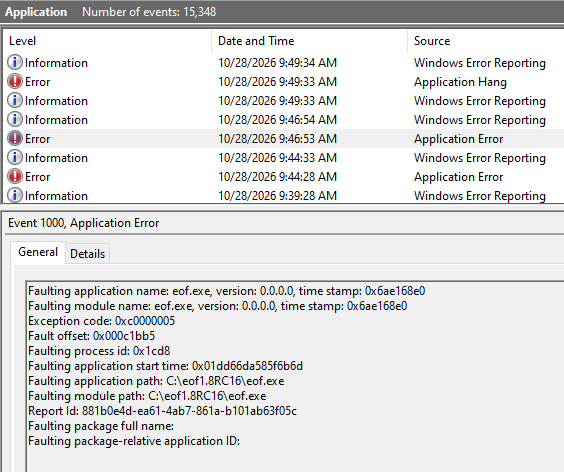Click Information icon for 9:46:54 AM event
This screenshot has height=472, width=564.
pos(15,119)
